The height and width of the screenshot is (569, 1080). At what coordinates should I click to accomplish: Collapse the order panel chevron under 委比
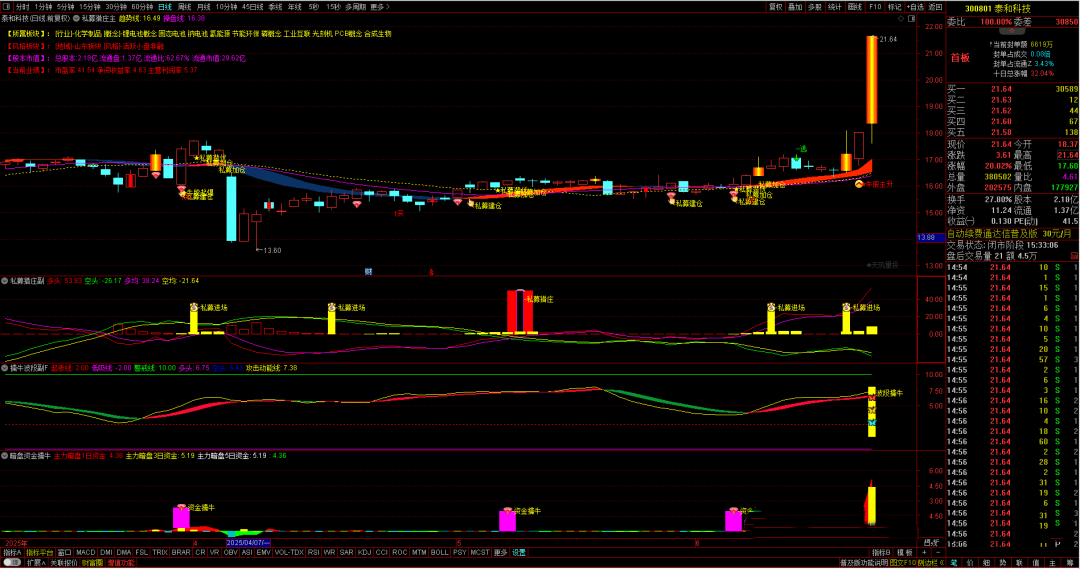click(x=1011, y=32)
